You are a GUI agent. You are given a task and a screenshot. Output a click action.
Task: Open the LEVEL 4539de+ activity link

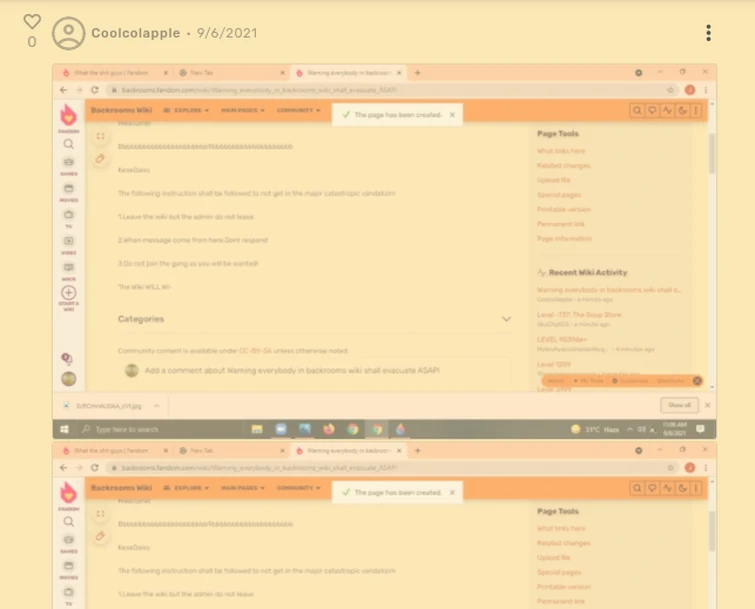[x=562, y=339]
